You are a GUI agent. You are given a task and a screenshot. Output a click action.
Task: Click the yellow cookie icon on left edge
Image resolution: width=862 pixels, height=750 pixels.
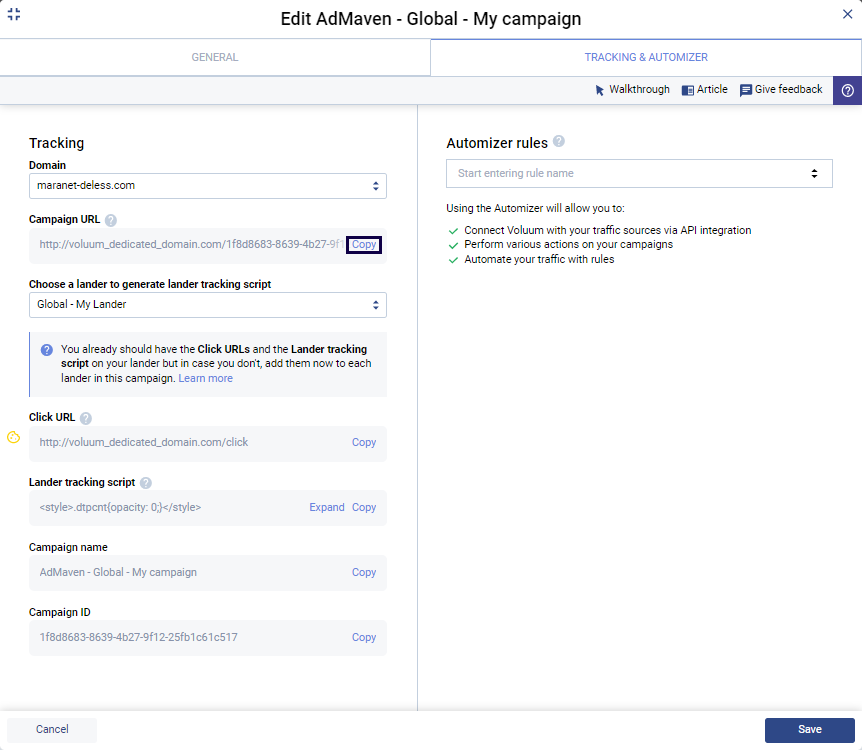coord(14,438)
